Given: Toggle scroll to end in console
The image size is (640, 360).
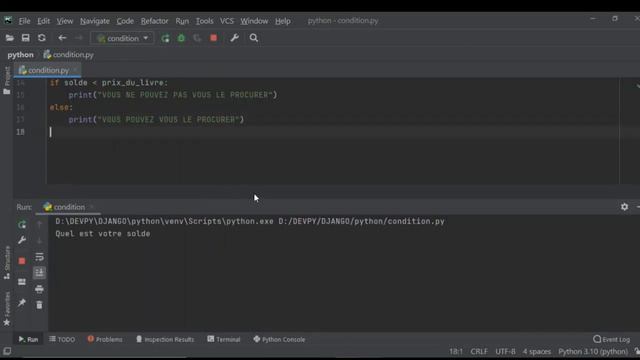Looking at the screenshot, I should click(39, 273).
